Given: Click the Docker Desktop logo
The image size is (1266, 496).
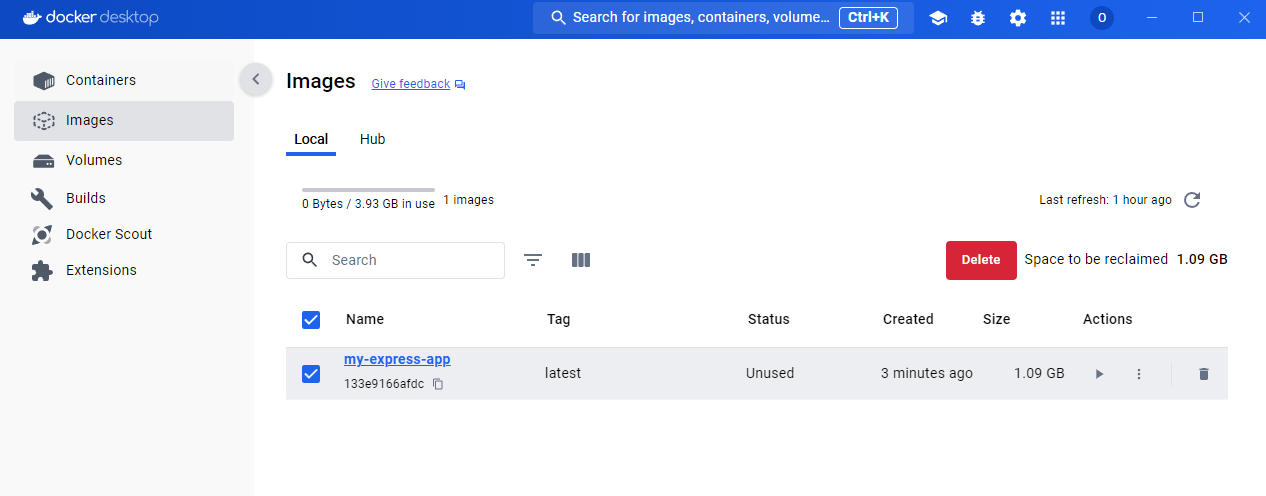Looking at the screenshot, I should click(90, 18).
